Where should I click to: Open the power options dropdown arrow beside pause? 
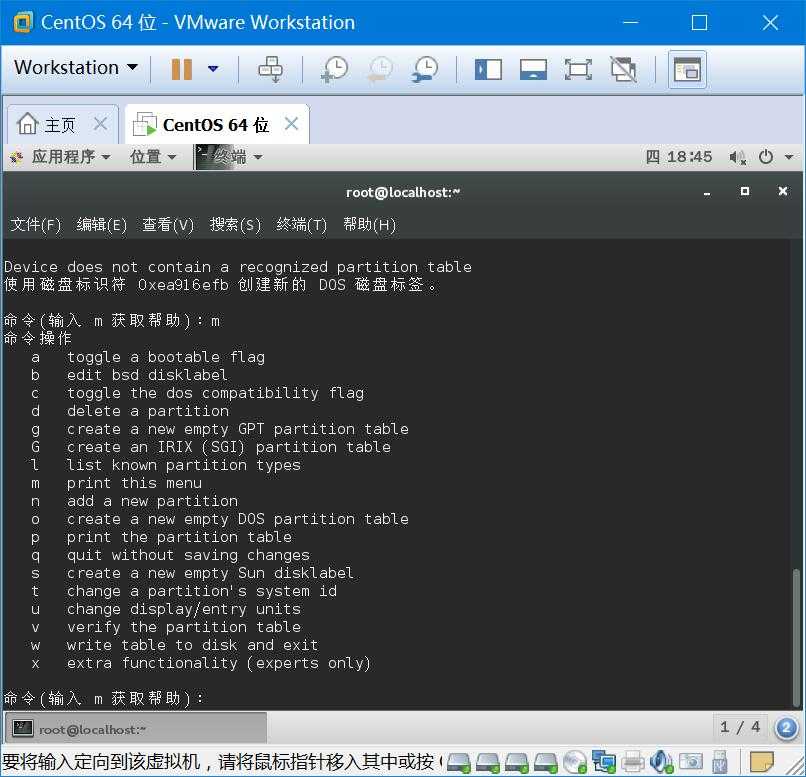(213, 68)
